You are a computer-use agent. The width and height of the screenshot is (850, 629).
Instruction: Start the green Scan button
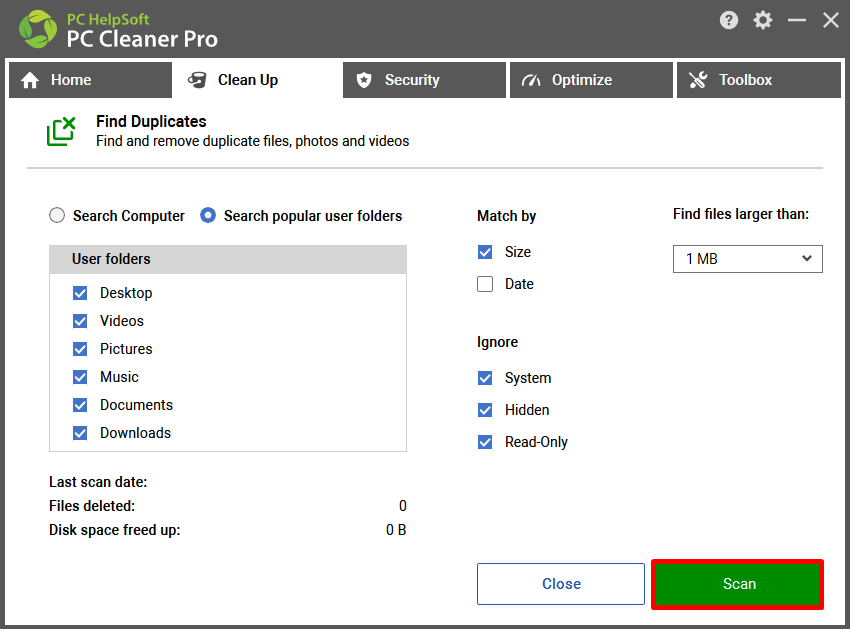pyautogui.click(x=738, y=584)
